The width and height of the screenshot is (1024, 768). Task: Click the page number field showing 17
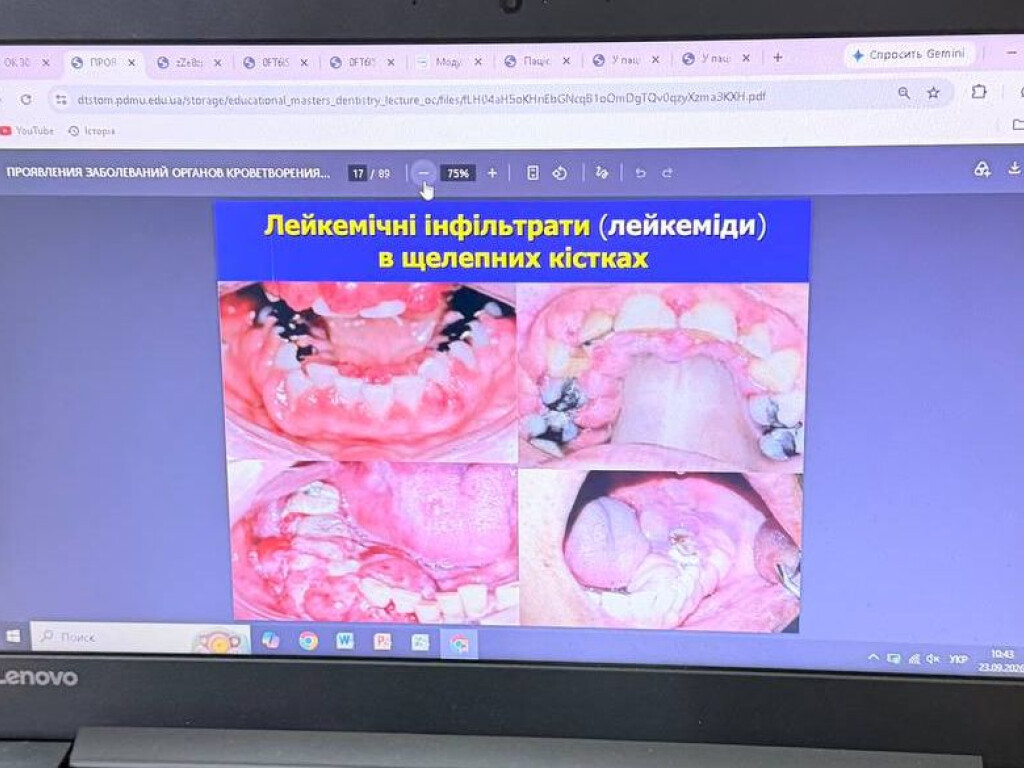(357, 174)
